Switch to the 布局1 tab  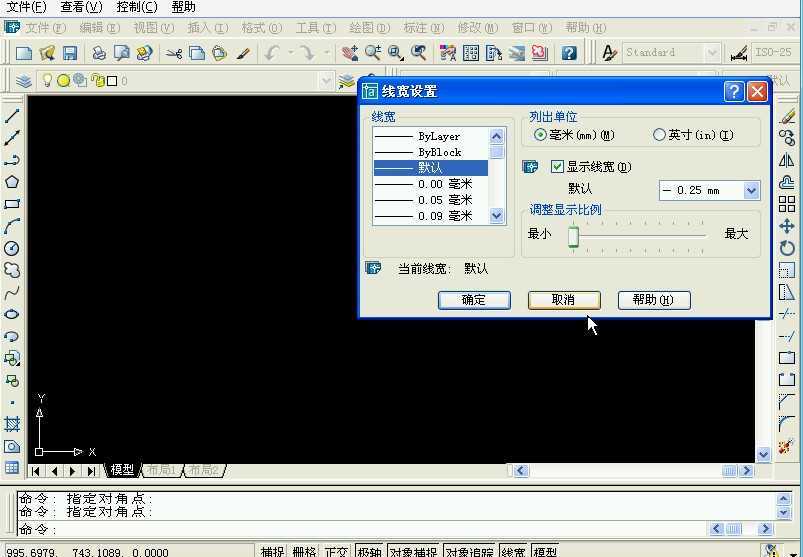(x=161, y=469)
